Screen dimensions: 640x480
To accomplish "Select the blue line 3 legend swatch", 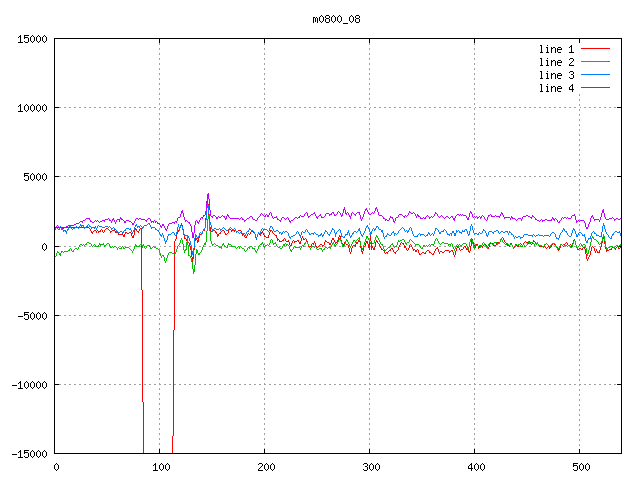I will pos(595,75).
